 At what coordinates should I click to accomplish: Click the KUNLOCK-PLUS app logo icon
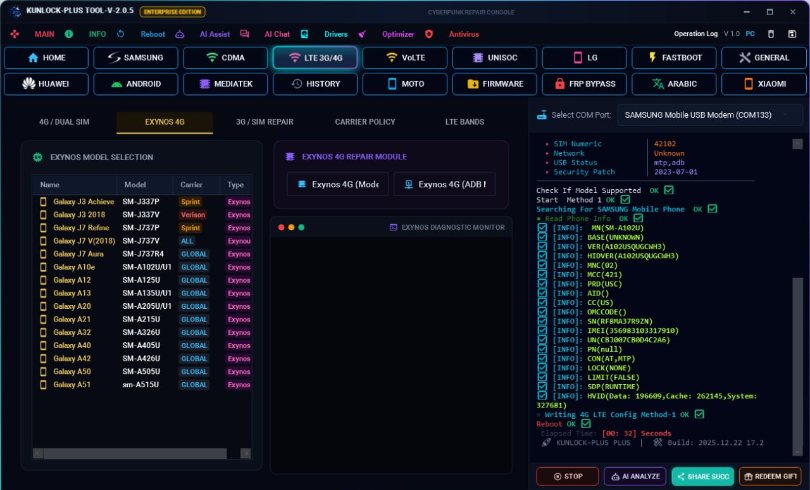click(15, 11)
